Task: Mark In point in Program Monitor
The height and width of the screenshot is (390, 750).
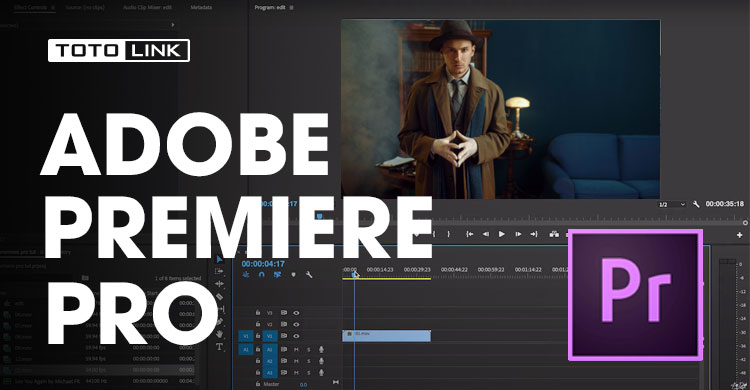Action: [434, 234]
